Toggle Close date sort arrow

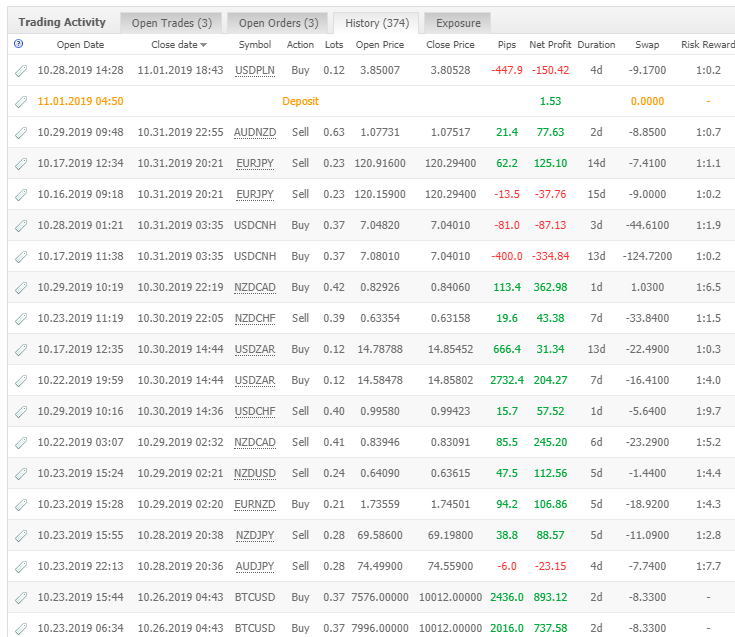[x=203, y=45]
